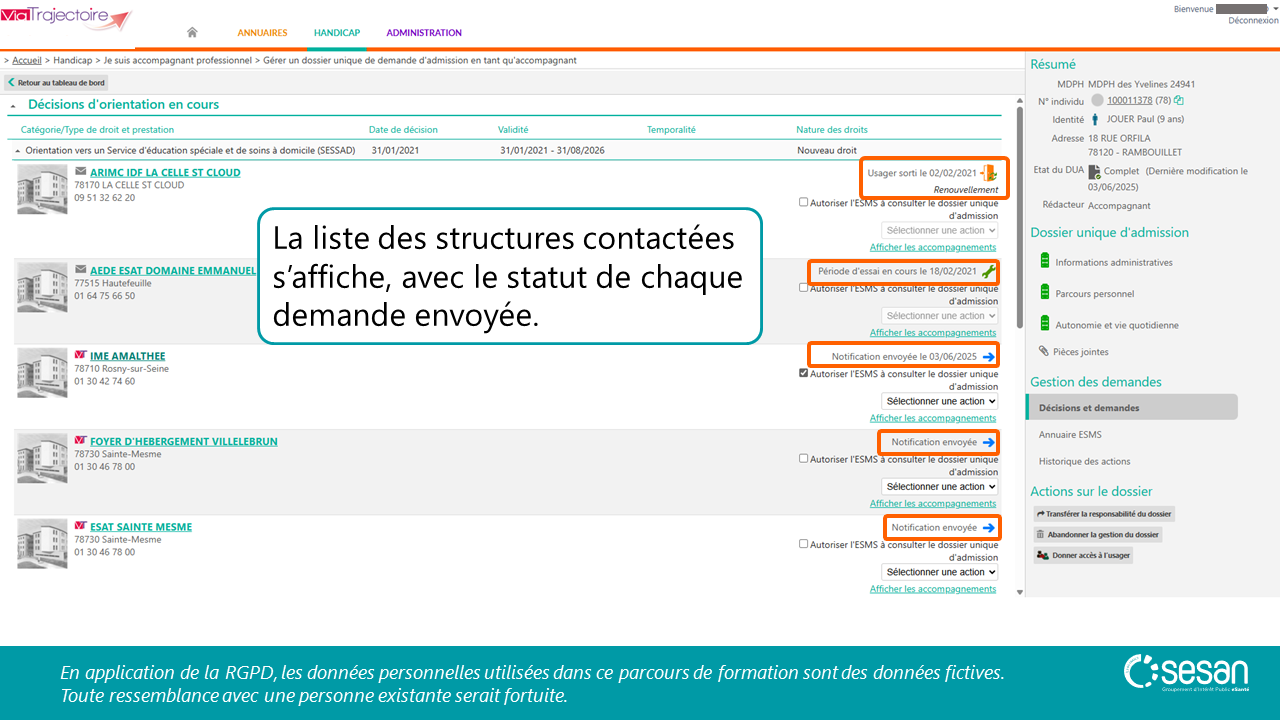Screen dimensions: 1280x720
Task: Collapse the Décisions d'orientation en cours section
Action: [x=13, y=105]
